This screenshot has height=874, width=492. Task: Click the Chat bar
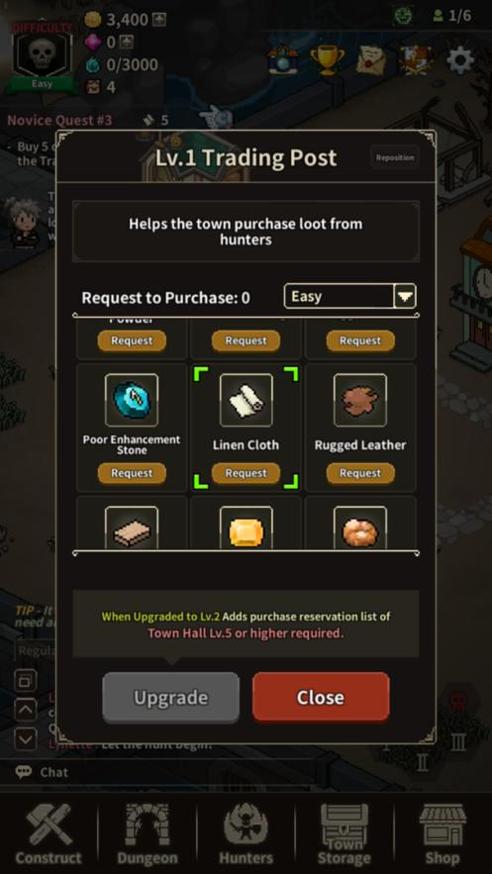pos(246,772)
